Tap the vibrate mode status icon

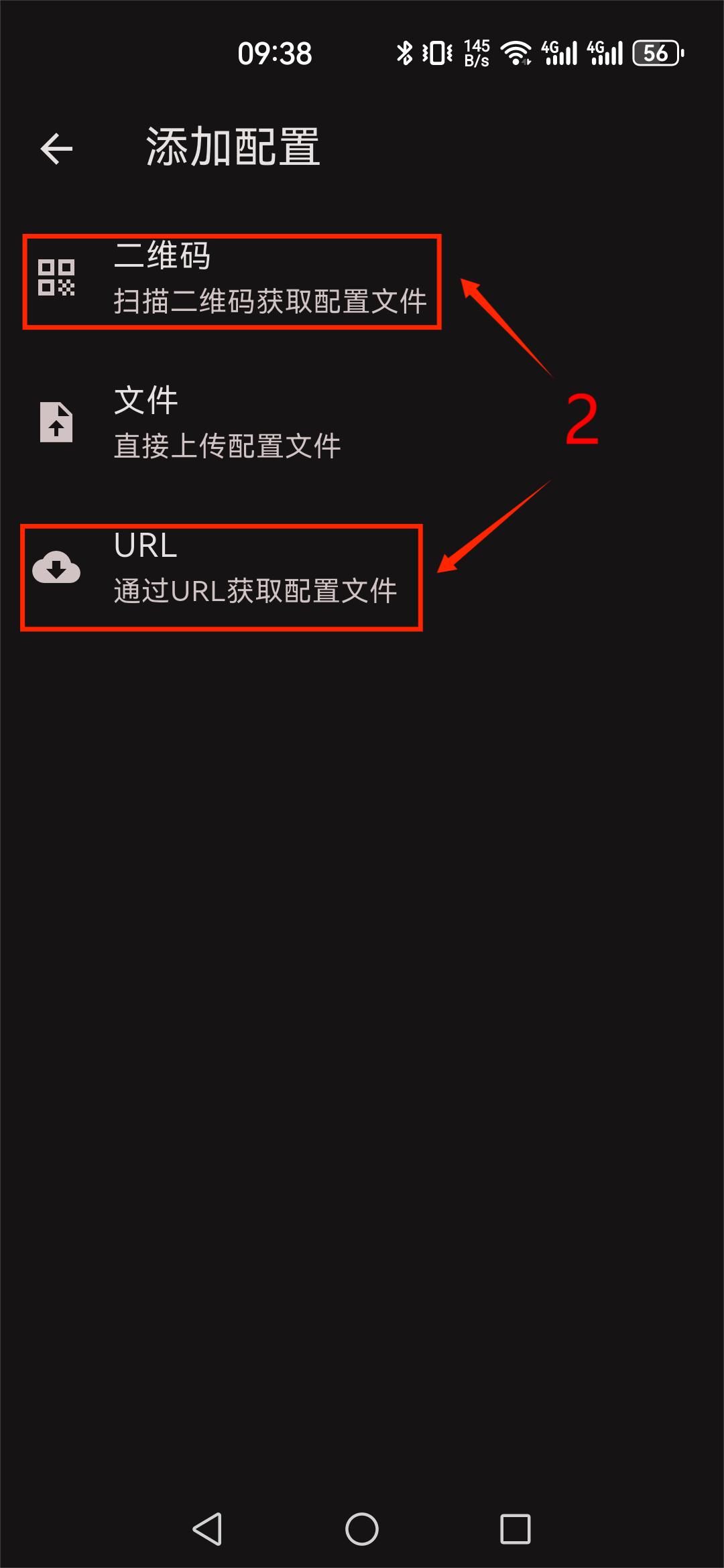tap(437, 53)
